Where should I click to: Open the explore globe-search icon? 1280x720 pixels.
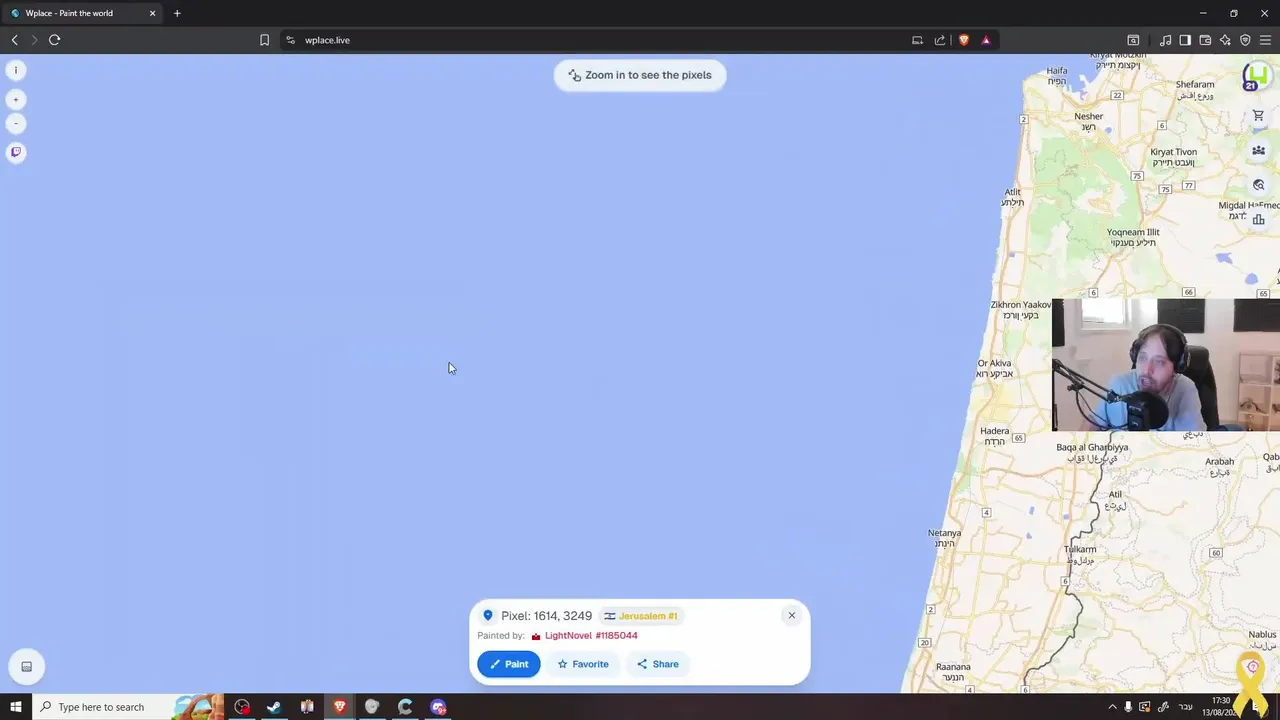(1258, 185)
